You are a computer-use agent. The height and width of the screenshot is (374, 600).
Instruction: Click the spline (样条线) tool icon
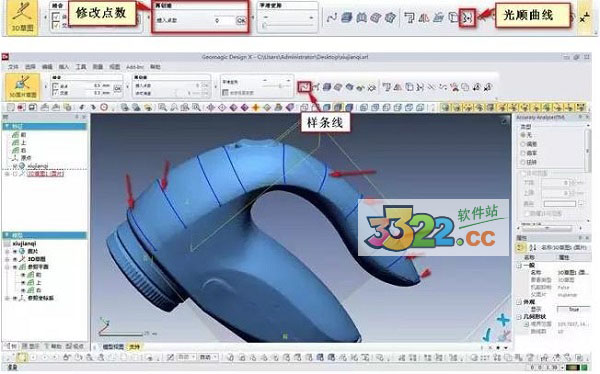click(x=304, y=87)
